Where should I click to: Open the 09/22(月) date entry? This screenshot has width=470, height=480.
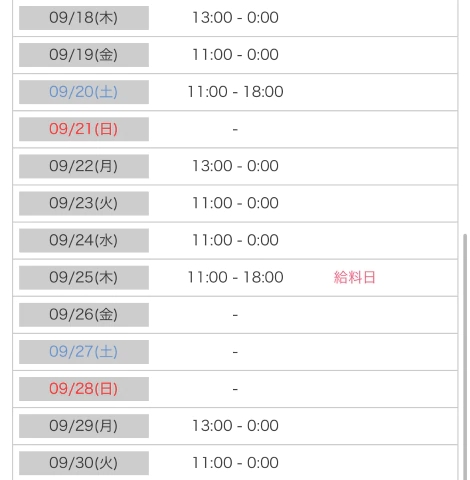84,166
